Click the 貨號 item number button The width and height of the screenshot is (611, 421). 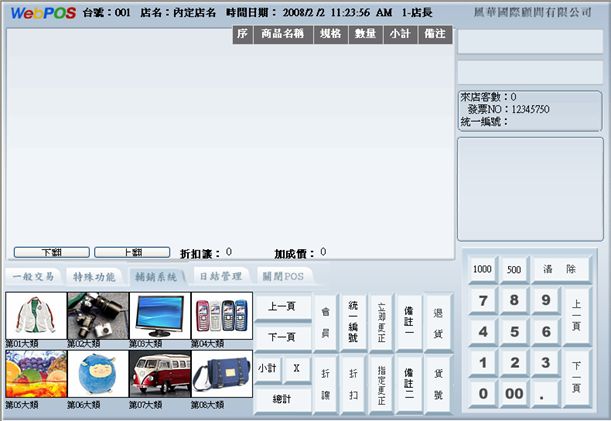438,384
